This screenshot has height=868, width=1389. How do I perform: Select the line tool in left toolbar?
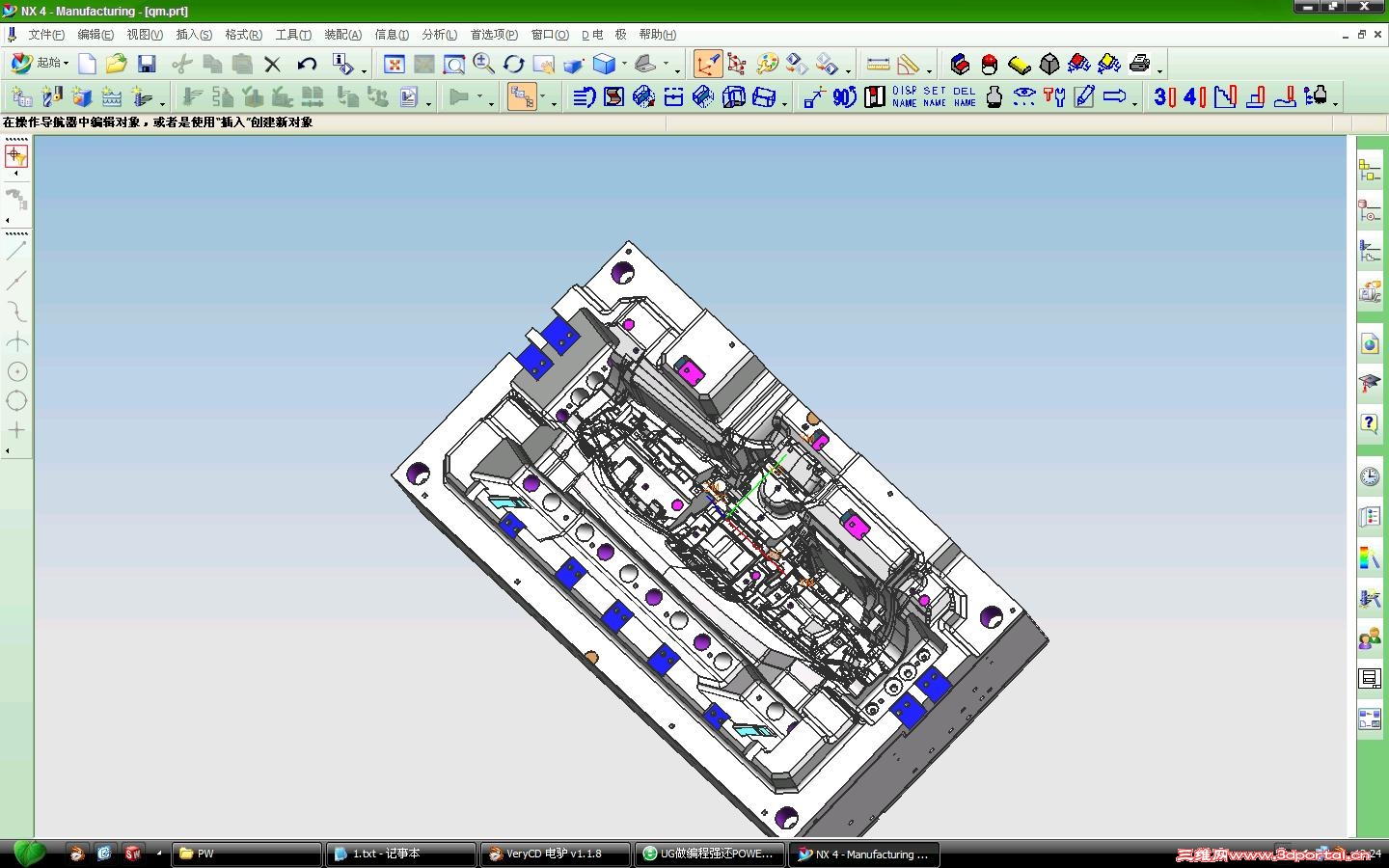(x=16, y=251)
